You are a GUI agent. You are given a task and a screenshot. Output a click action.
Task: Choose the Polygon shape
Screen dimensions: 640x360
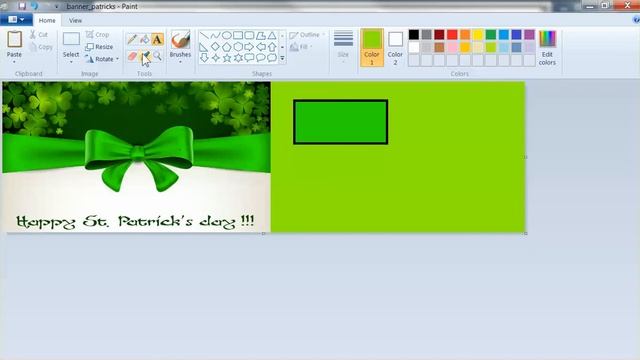pos(260,36)
